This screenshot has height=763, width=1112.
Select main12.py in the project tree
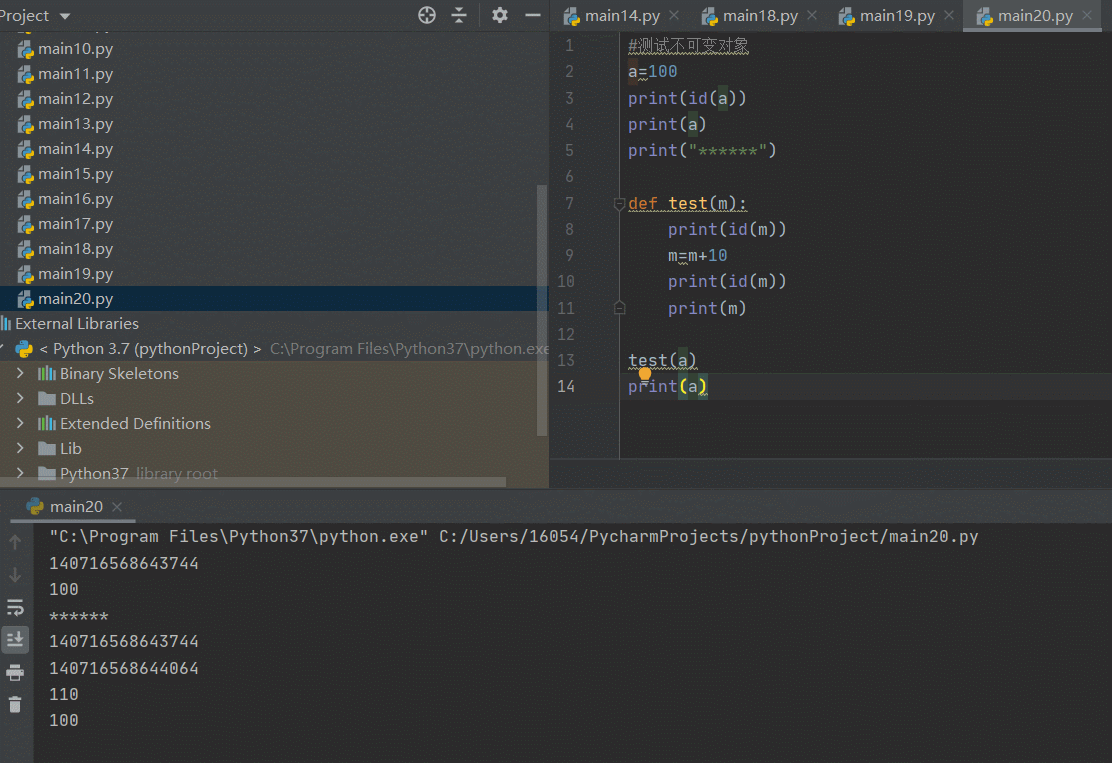coord(75,99)
